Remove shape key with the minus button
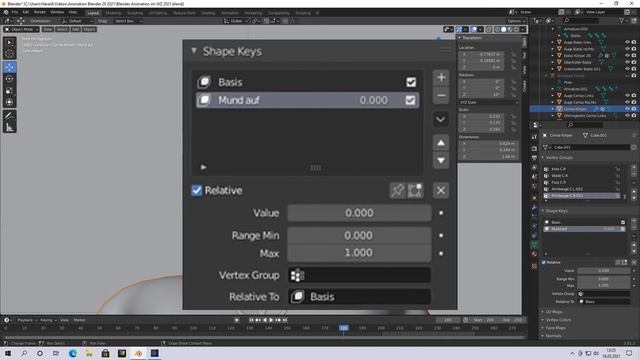The width and height of the screenshot is (640, 360). click(441, 96)
